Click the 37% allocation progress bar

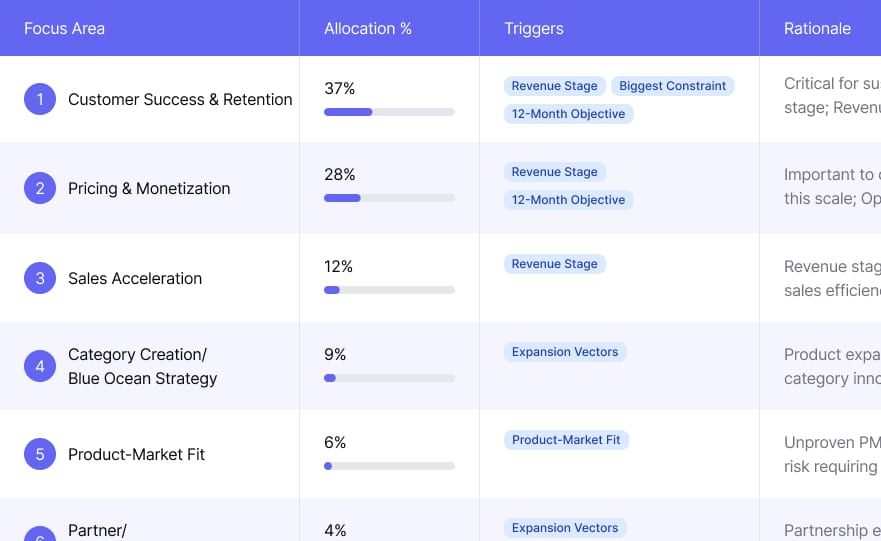(389, 112)
